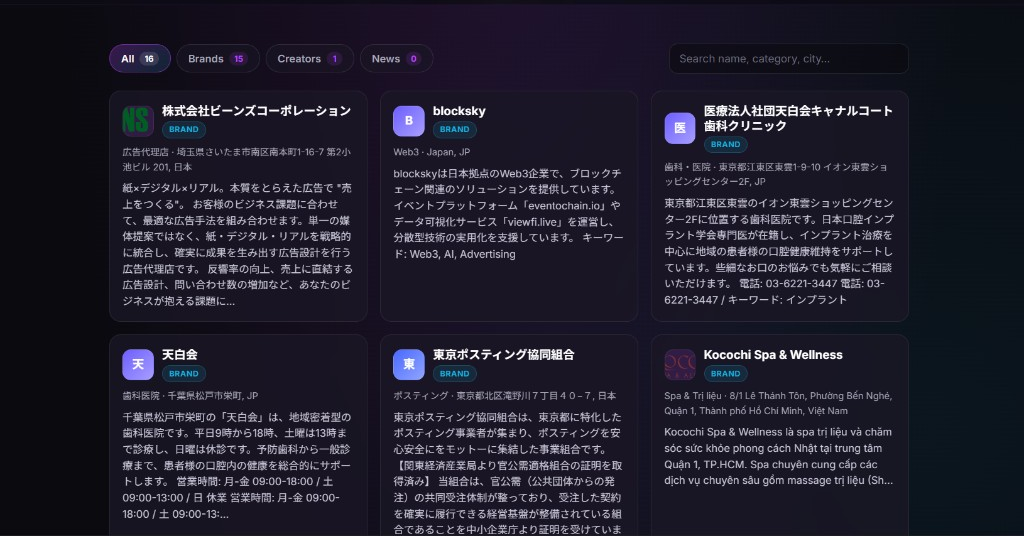Select the All filter tab
The width and height of the screenshot is (1024, 536).
[140, 59]
